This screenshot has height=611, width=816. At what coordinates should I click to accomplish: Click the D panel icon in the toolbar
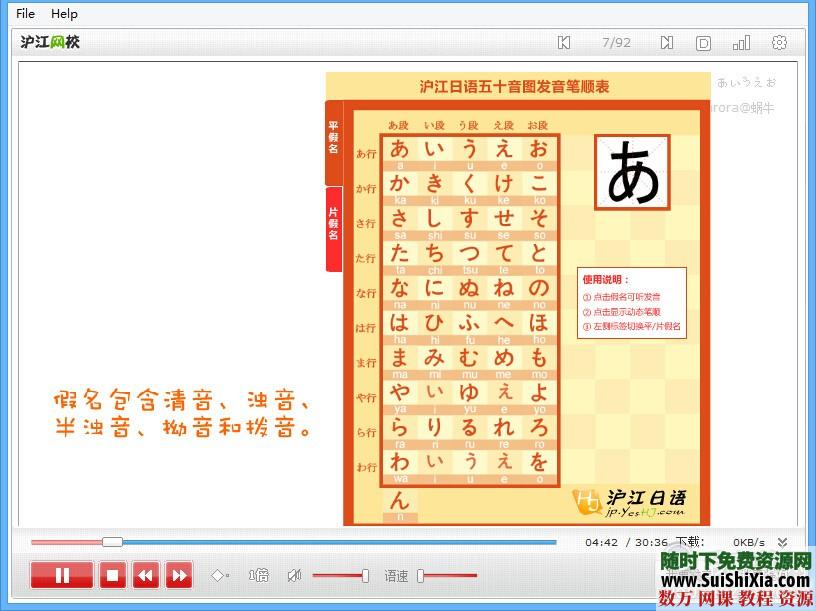click(703, 43)
